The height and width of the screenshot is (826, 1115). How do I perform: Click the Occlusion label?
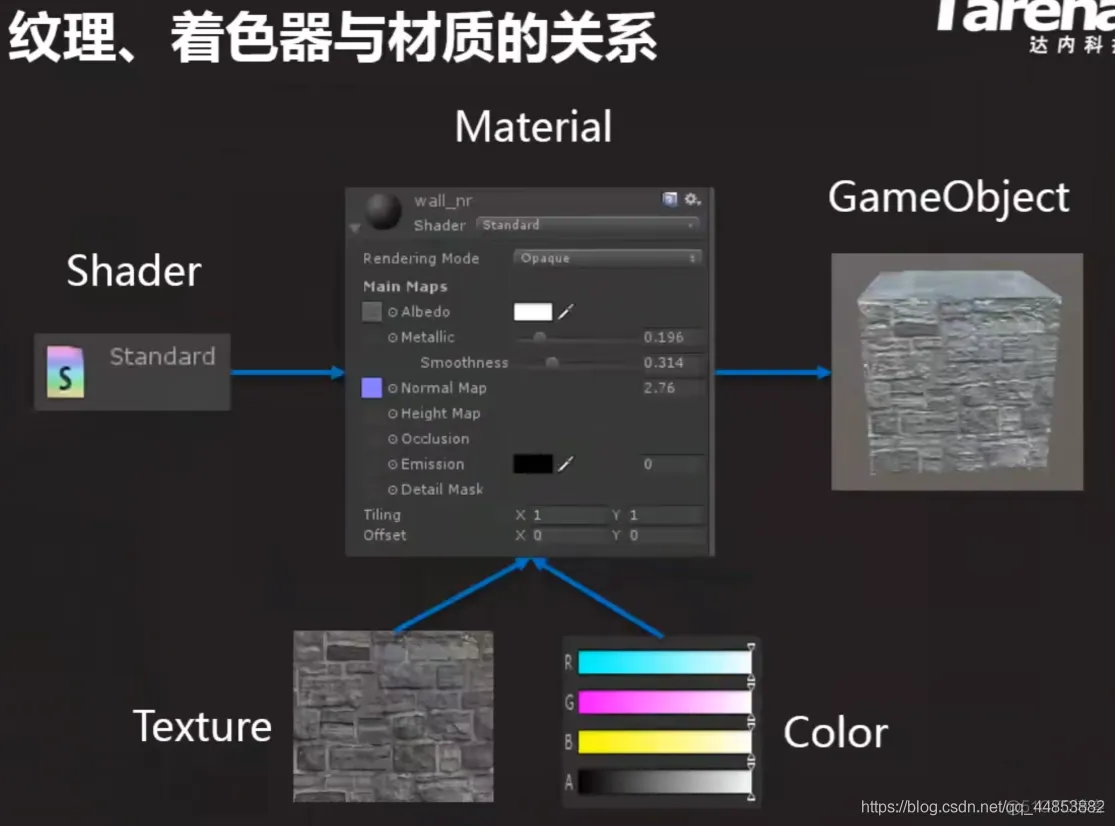pos(435,439)
